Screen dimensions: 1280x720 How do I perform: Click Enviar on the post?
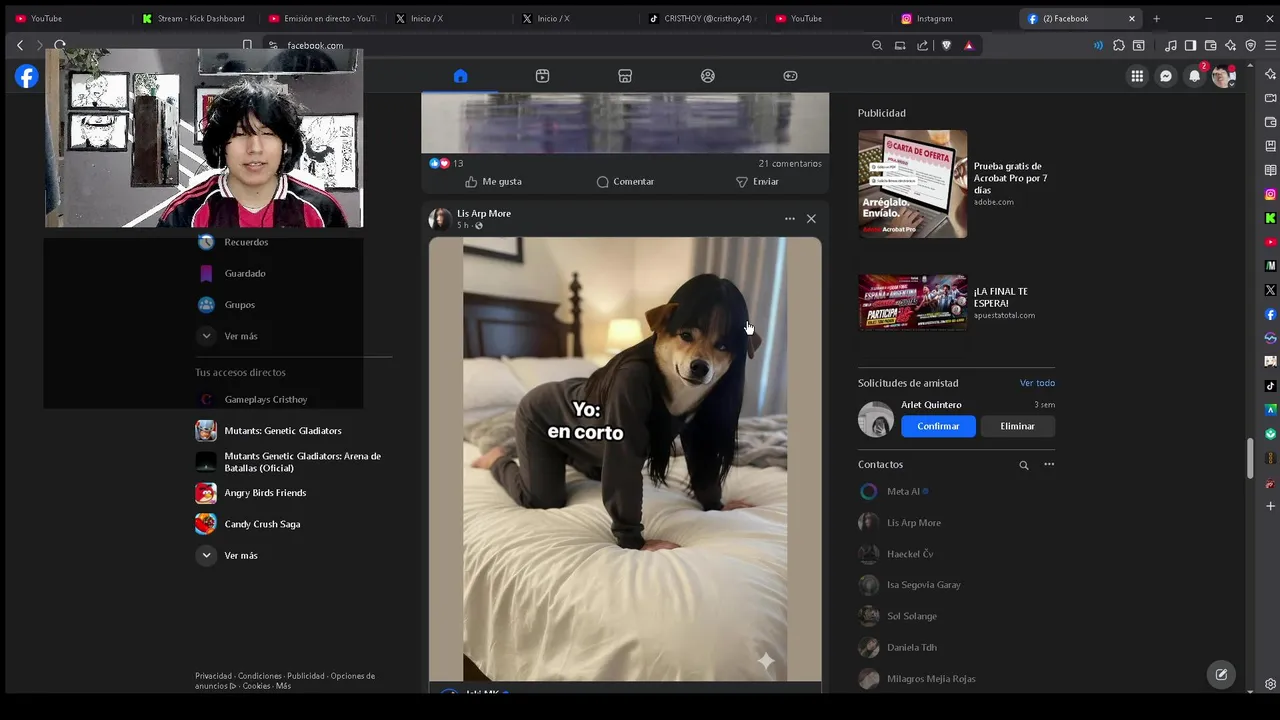click(757, 182)
